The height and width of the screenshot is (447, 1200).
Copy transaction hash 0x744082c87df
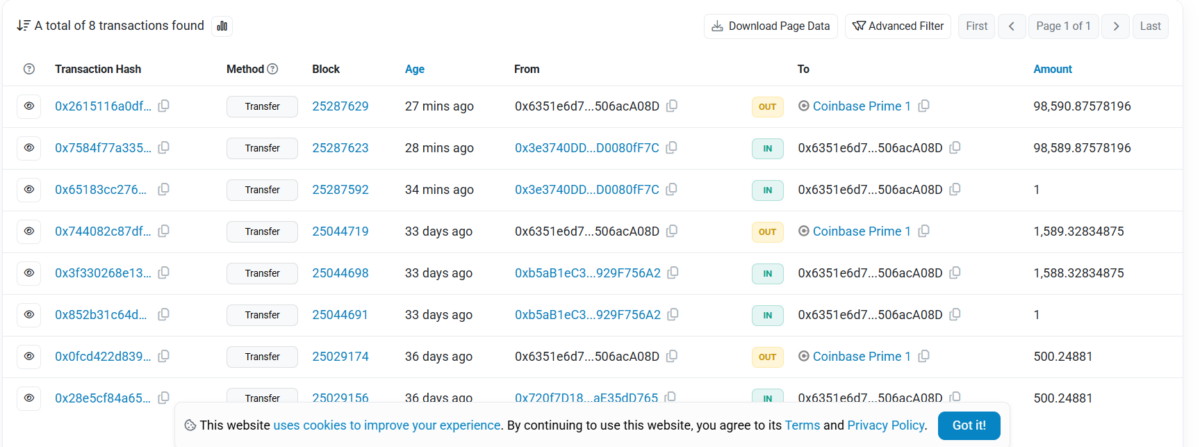tap(164, 231)
